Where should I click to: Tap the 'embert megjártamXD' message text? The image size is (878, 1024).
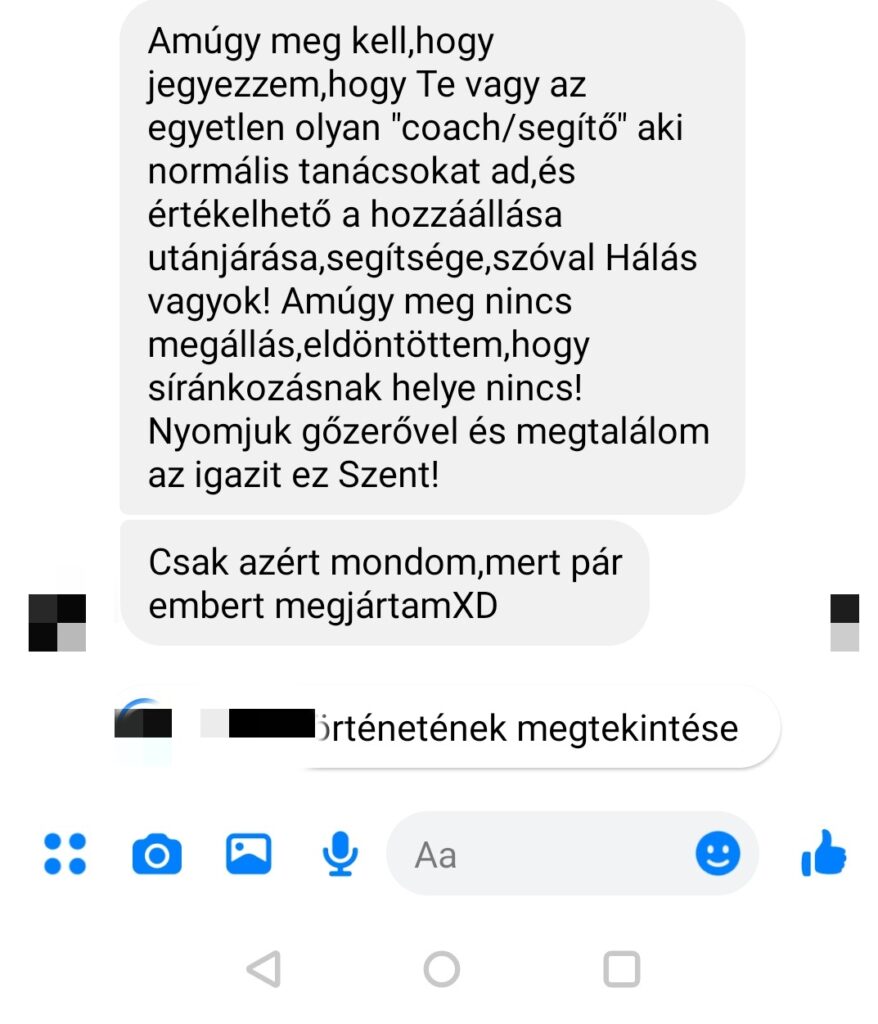pos(323,606)
